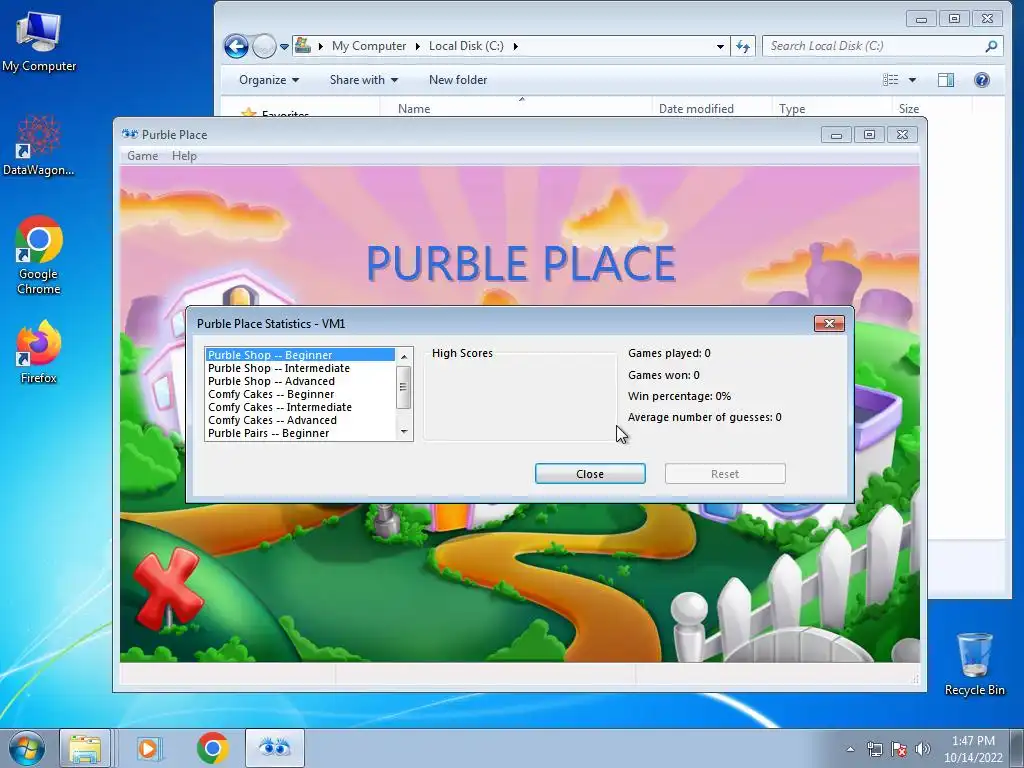Open Windows Media Player from the taskbar
The width and height of the screenshot is (1024, 768).
[149, 748]
